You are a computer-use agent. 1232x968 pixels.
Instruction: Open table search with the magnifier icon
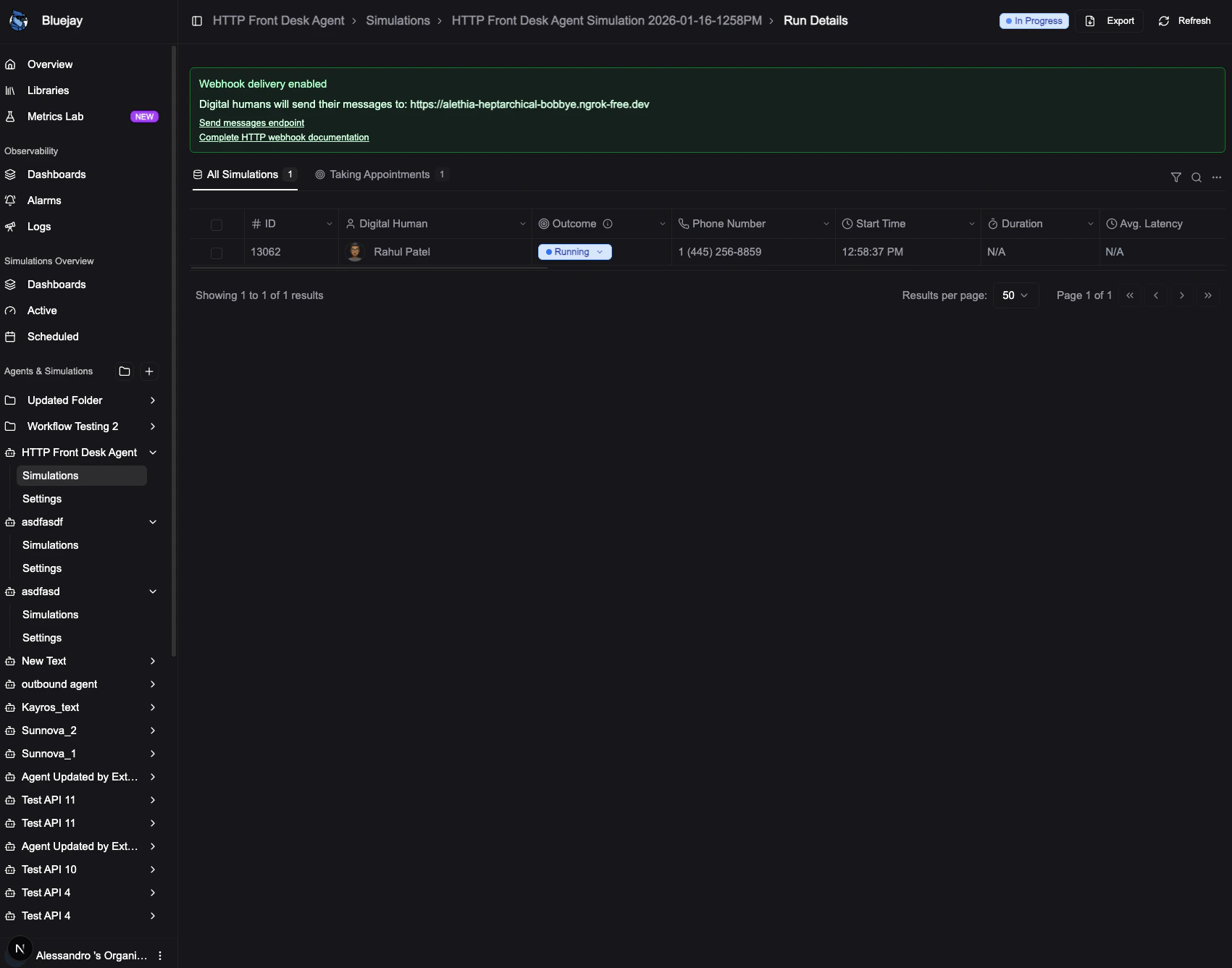pos(1195,177)
